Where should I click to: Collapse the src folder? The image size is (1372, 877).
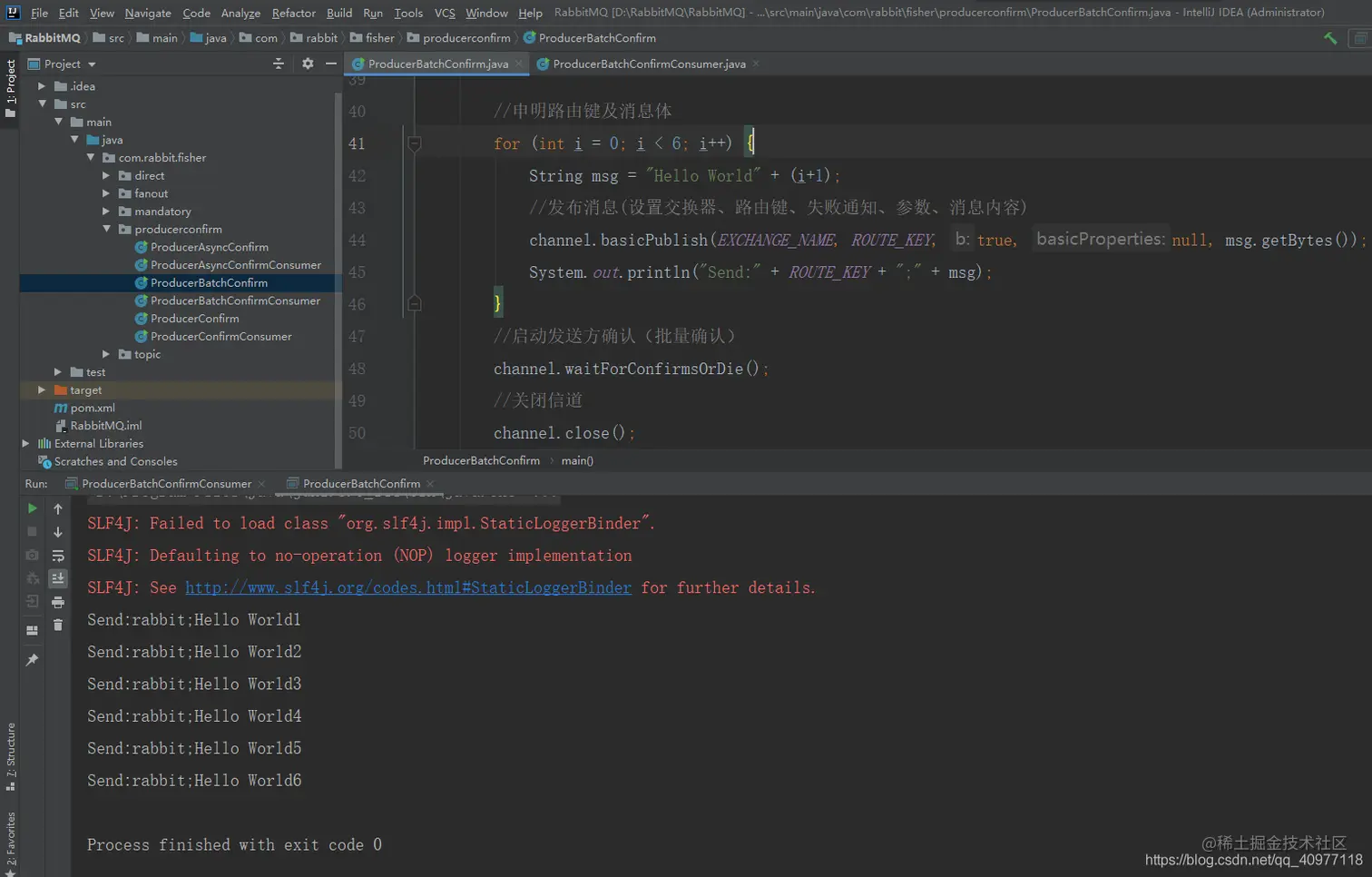(x=42, y=104)
